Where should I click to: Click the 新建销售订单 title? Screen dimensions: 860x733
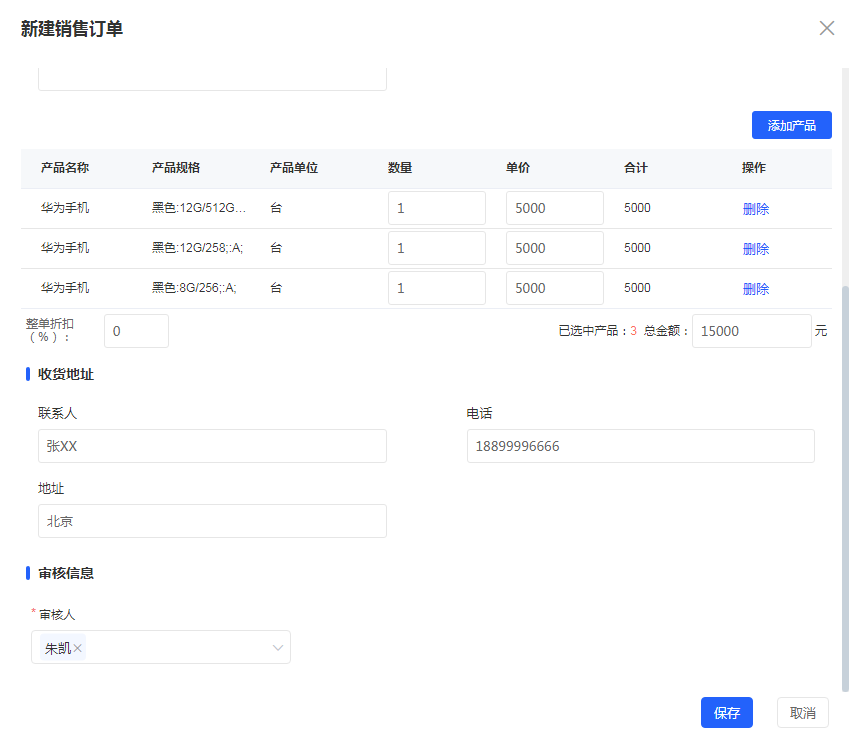[72, 29]
